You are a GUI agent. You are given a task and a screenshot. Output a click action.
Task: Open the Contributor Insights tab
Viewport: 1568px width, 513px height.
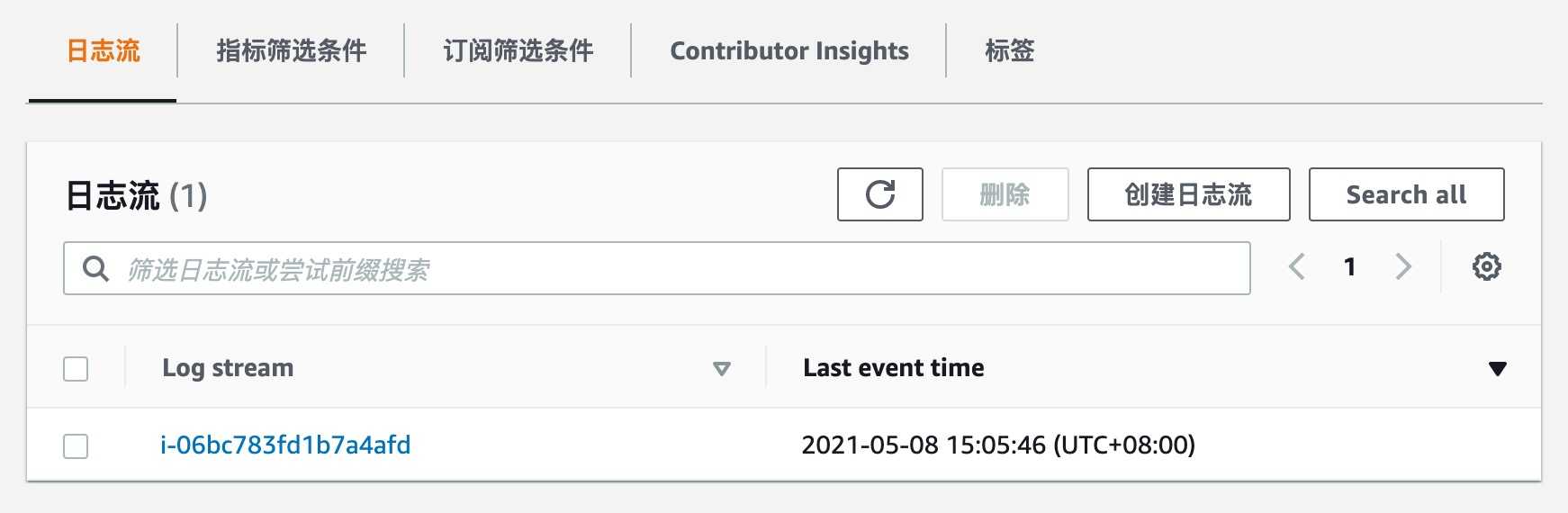click(x=789, y=51)
